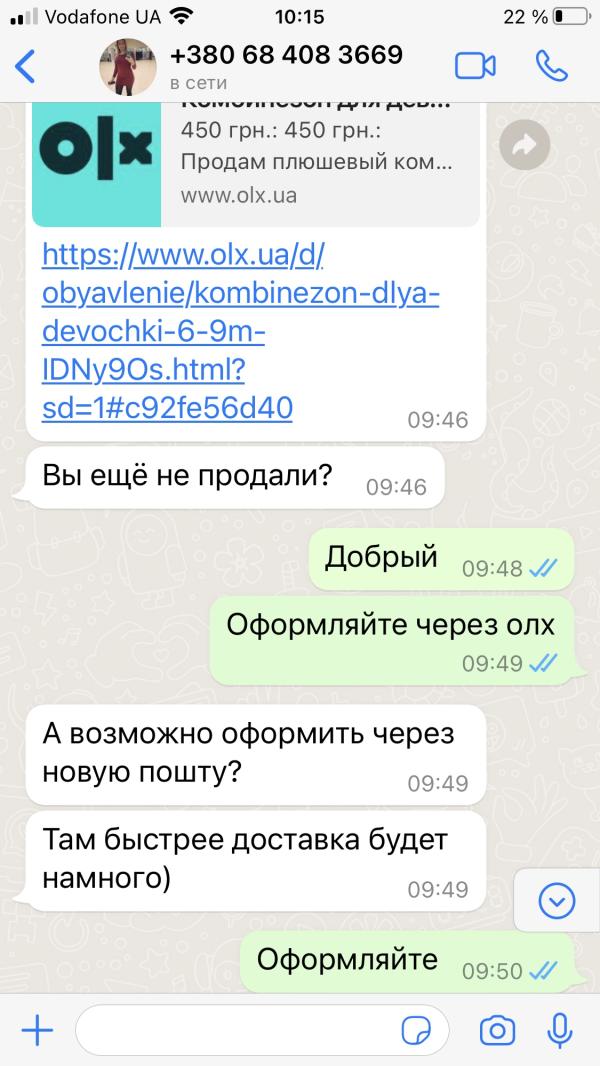This screenshot has width=600, height=1066.
Task: Jump to latest messages with down chevron
Action: (557, 902)
